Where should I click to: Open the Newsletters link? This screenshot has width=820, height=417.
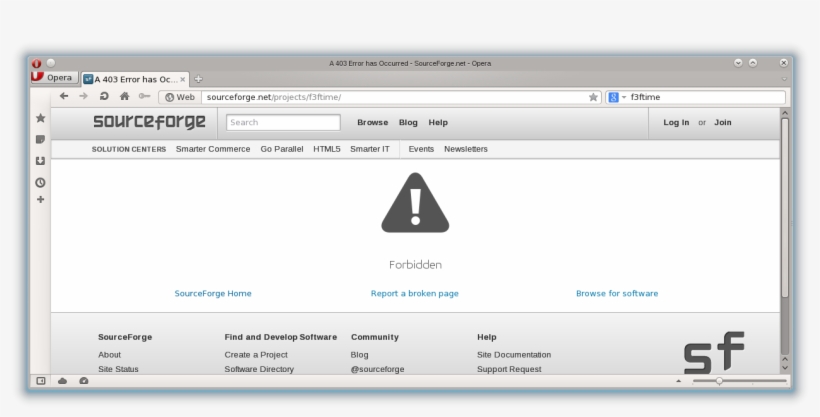(x=465, y=149)
